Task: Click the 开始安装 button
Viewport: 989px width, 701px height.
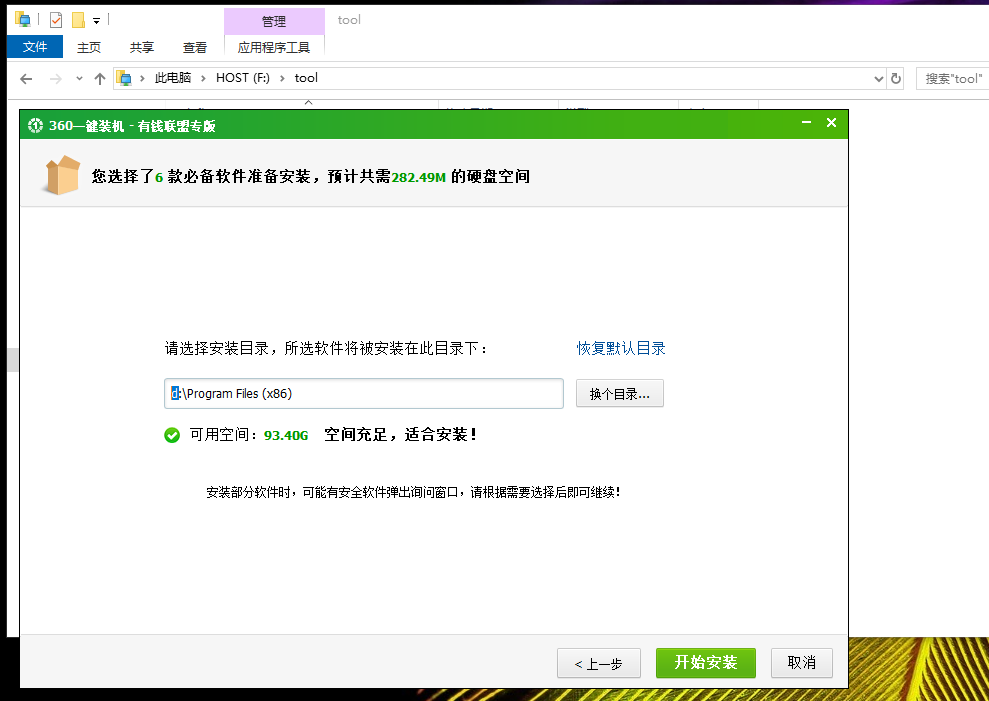Action: coord(705,663)
